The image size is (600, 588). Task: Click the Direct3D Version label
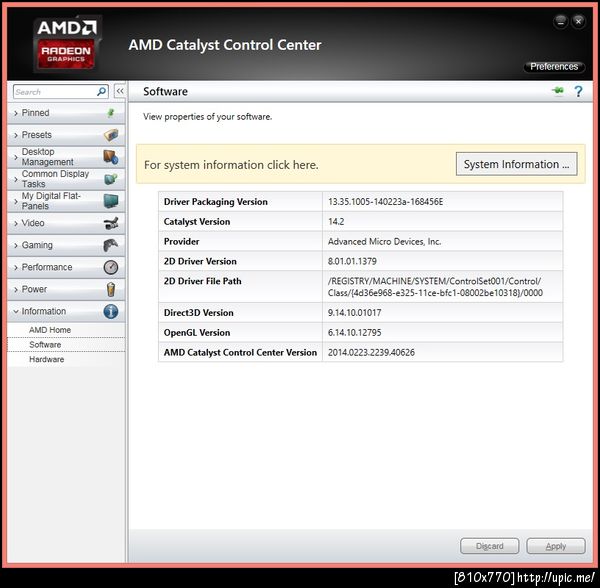(x=198, y=313)
